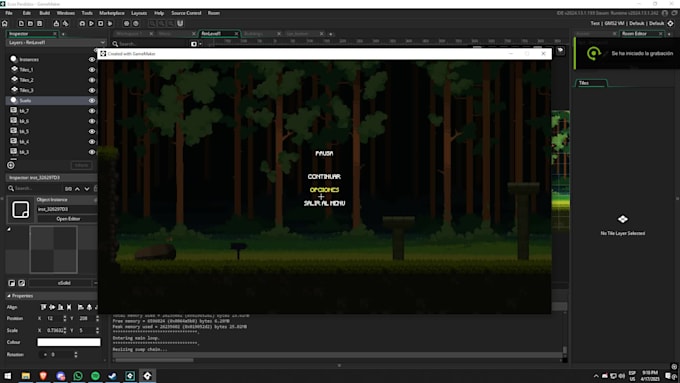The image size is (680, 383).
Task: Go to previous search result arrow
Action: [x=77, y=189]
